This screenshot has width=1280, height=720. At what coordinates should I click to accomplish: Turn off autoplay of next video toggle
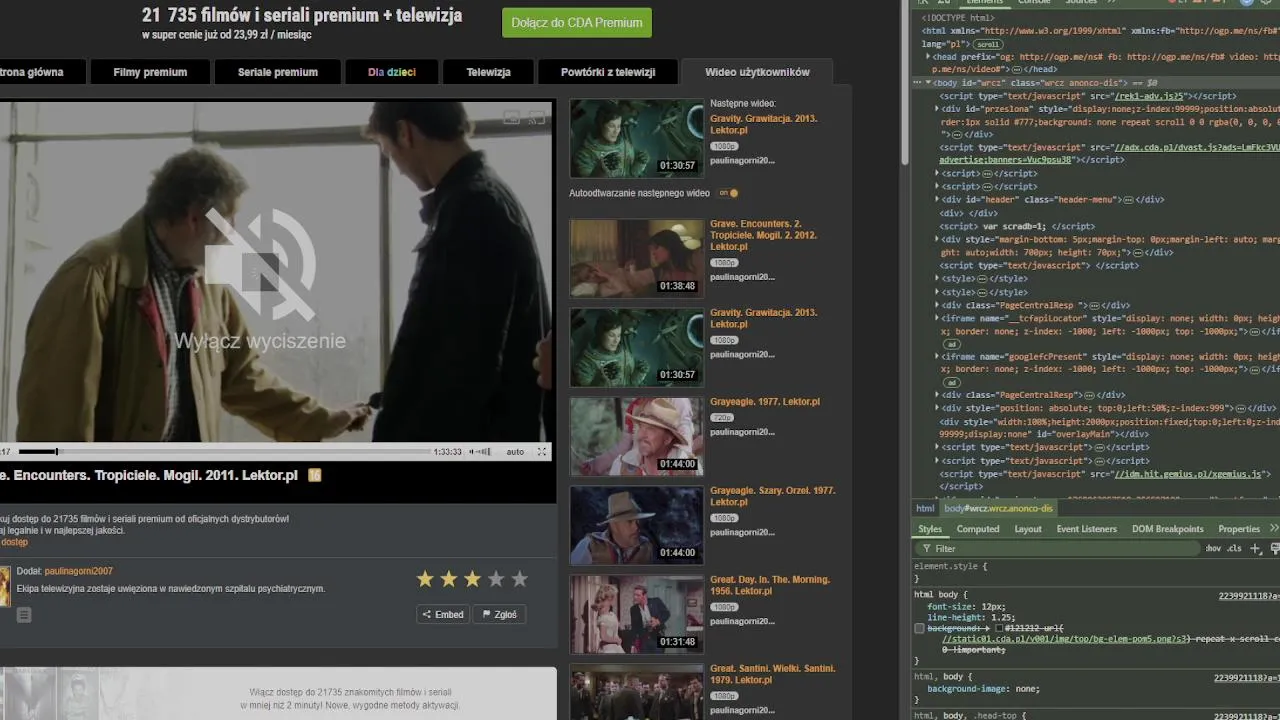point(728,193)
